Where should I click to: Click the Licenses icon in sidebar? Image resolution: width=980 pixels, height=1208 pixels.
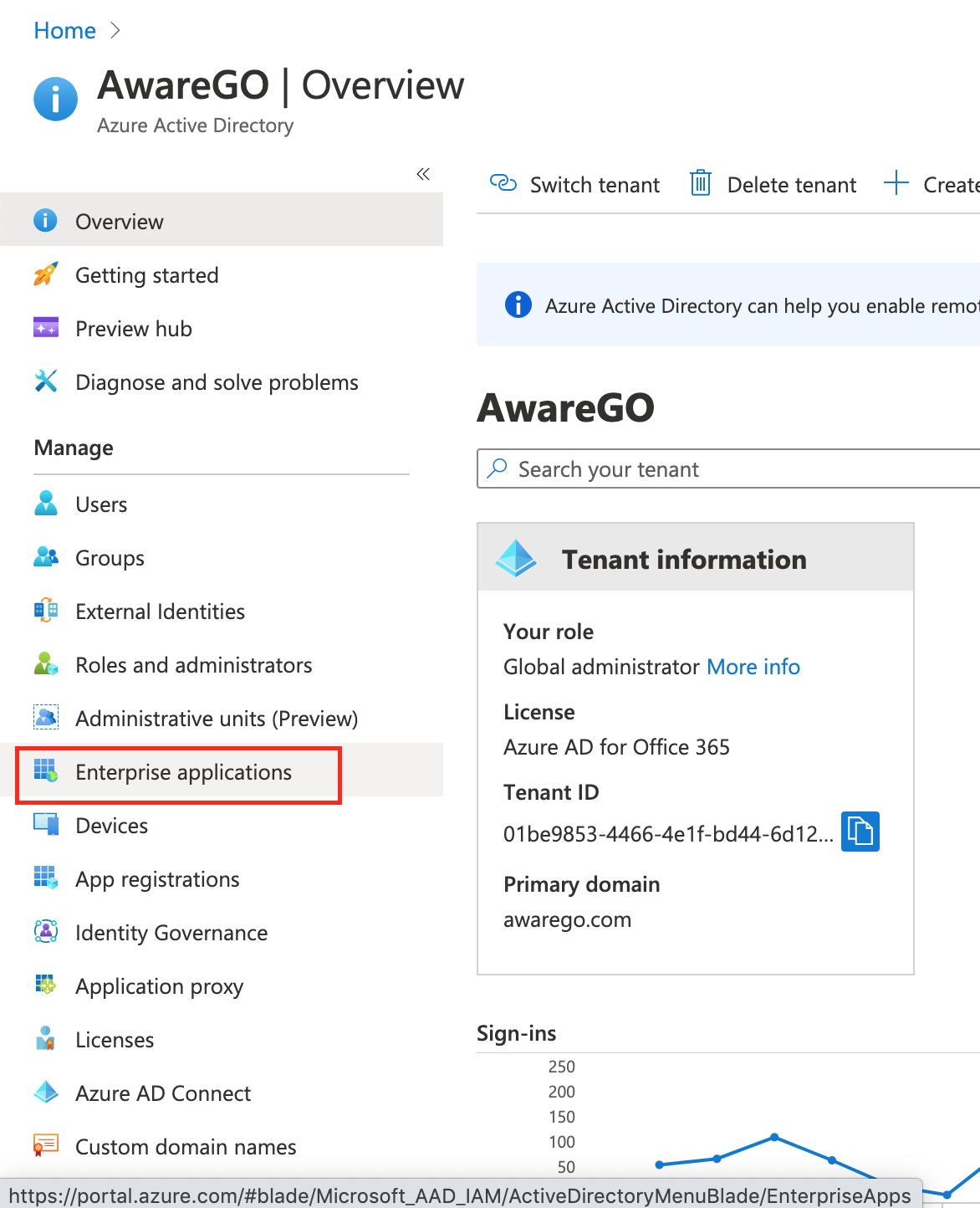(x=46, y=1039)
